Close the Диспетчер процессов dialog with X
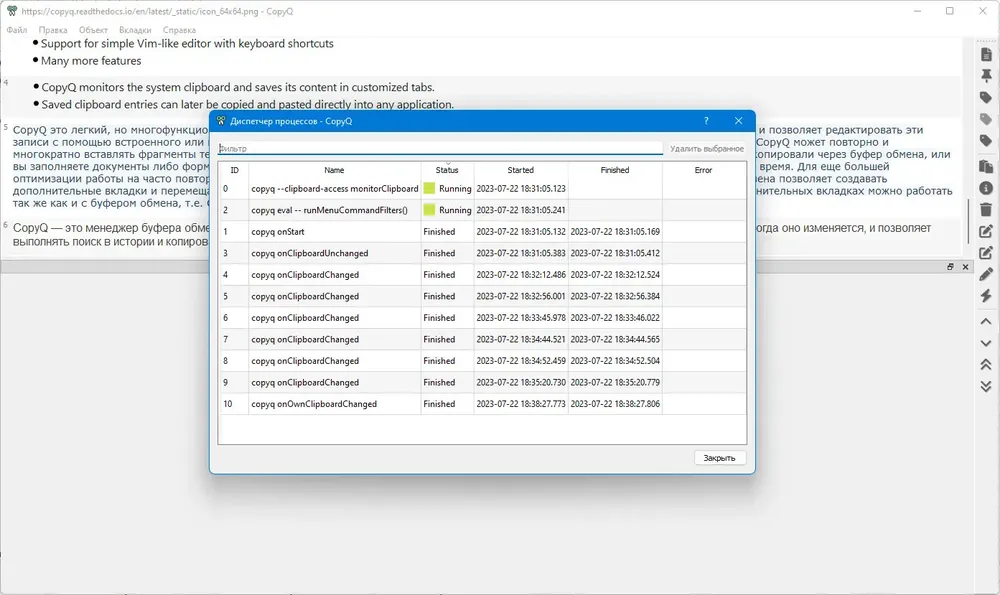 pos(739,121)
